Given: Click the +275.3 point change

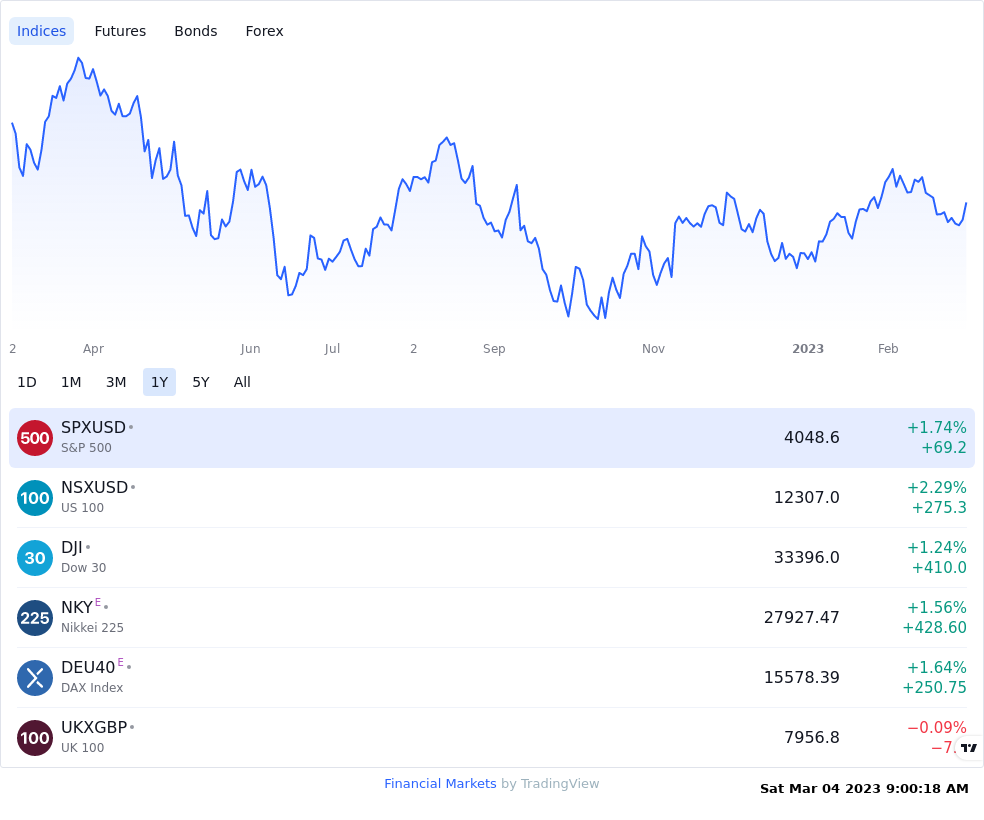Looking at the screenshot, I should (939, 508).
